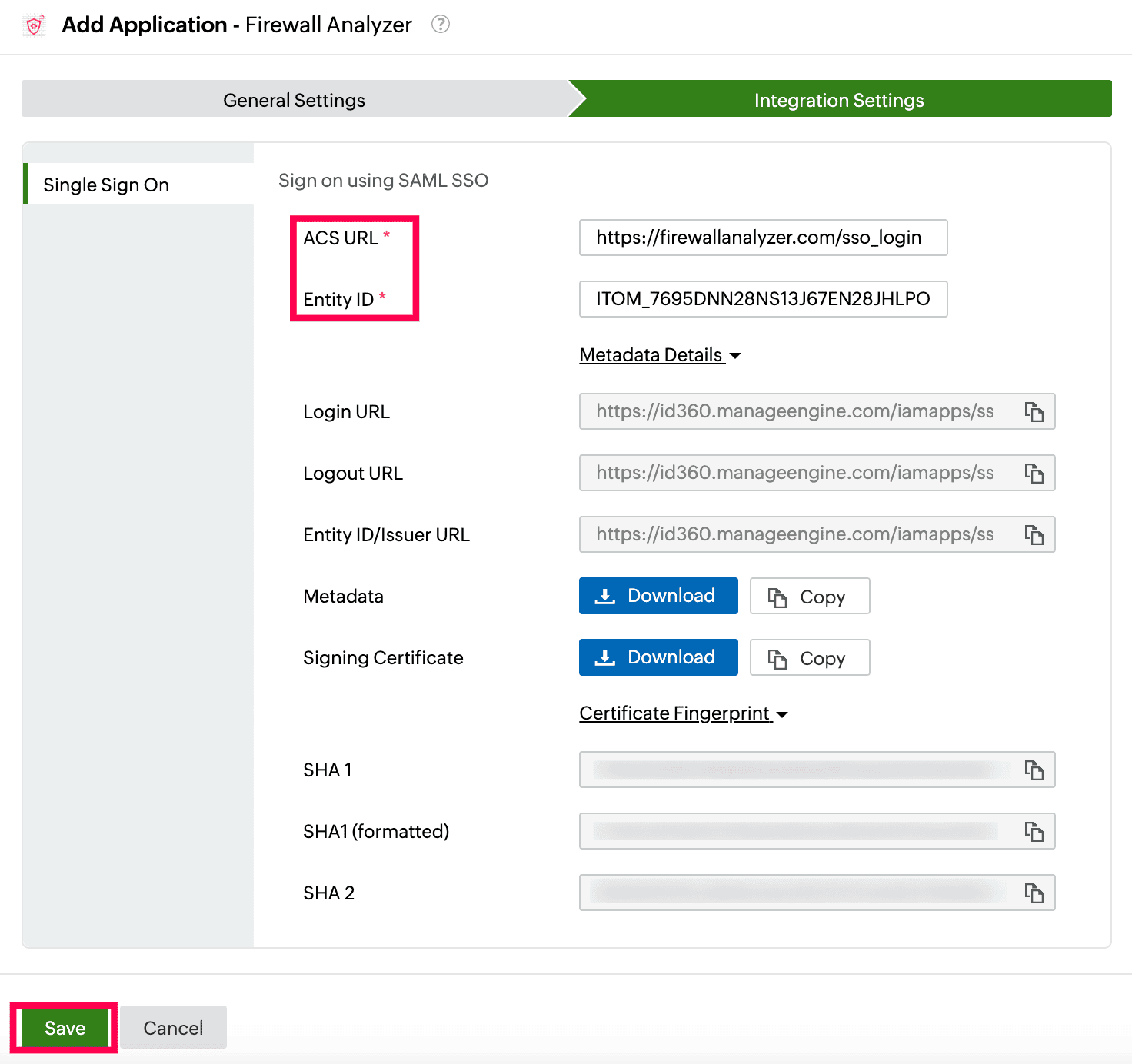Click the 'Entity ID/Issuer URL' label
Viewport: 1132px width, 1064px height.
coord(386,535)
